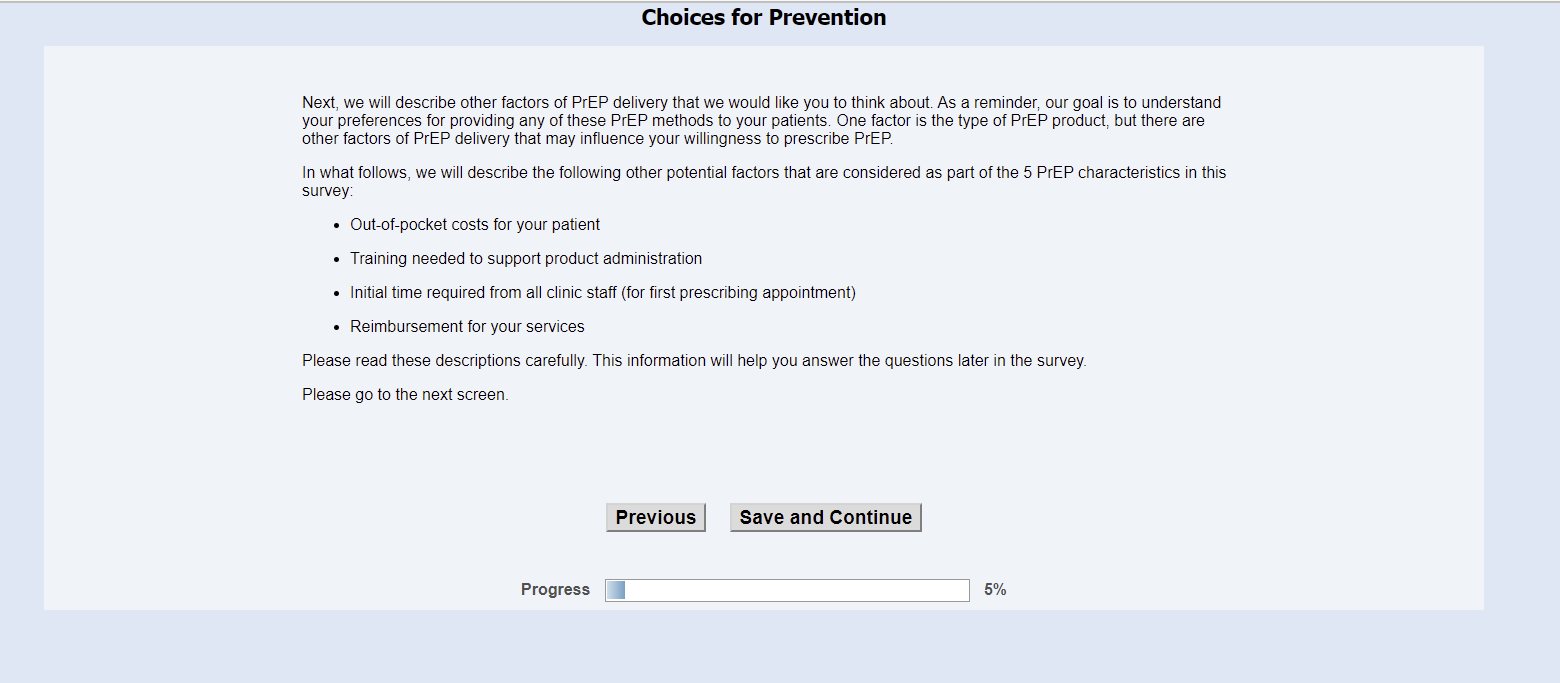This screenshot has width=1560, height=683.
Task: Click the 'Initial time required from all clinic staff' item
Action: pyautogui.click(x=602, y=293)
